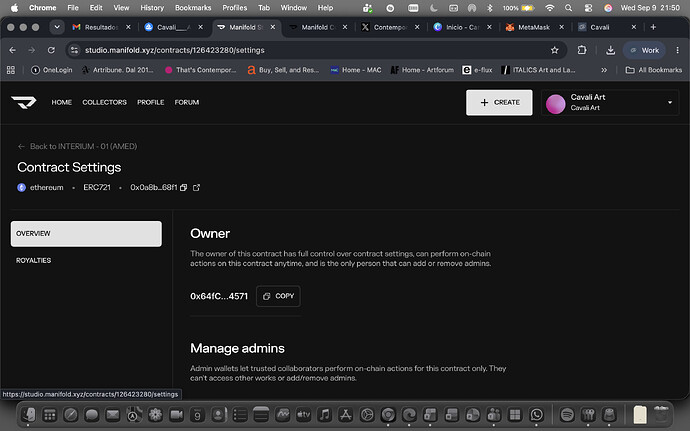Open Music from the dock
The height and width of the screenshot is (431, 690).
(325, 415)
